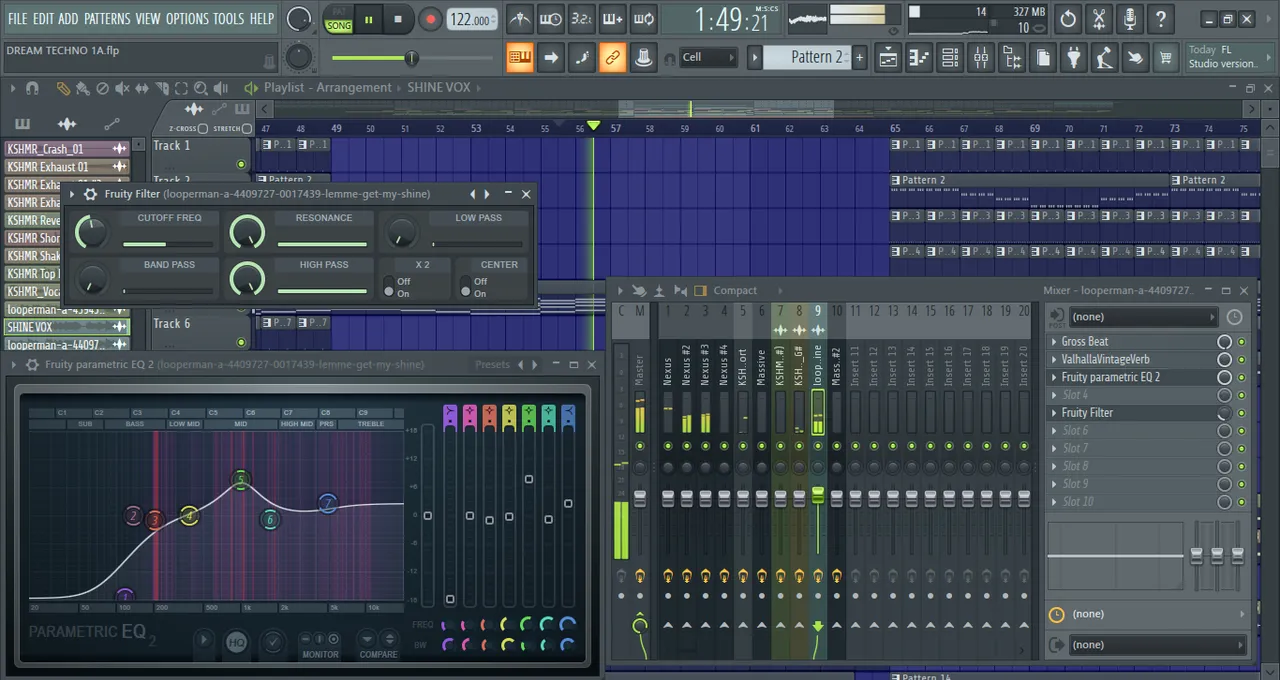Image resolution: width=1280 pixels, height=680 pixels.
Task: Select EQ band node 5
Action: [x=240, y=481]
